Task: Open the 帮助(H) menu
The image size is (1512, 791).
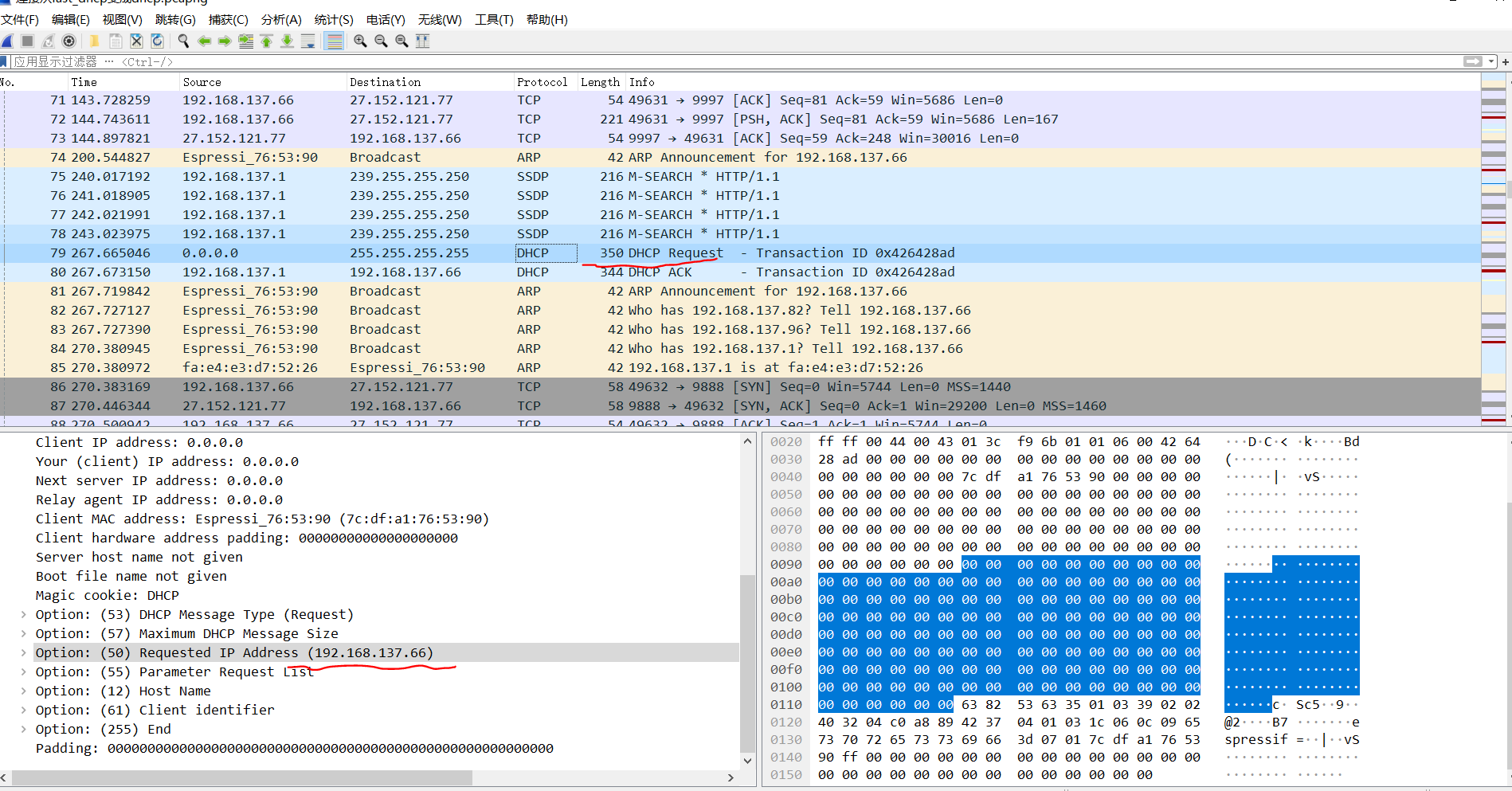Action: 547,20
